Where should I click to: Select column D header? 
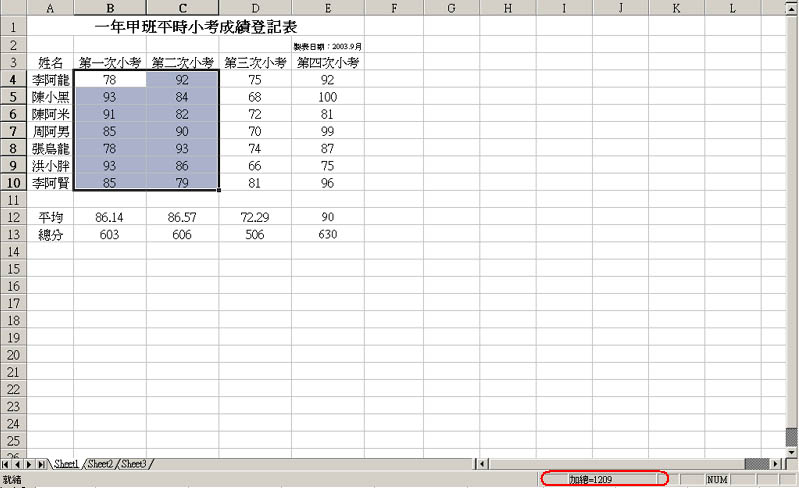tap(255, 8)
